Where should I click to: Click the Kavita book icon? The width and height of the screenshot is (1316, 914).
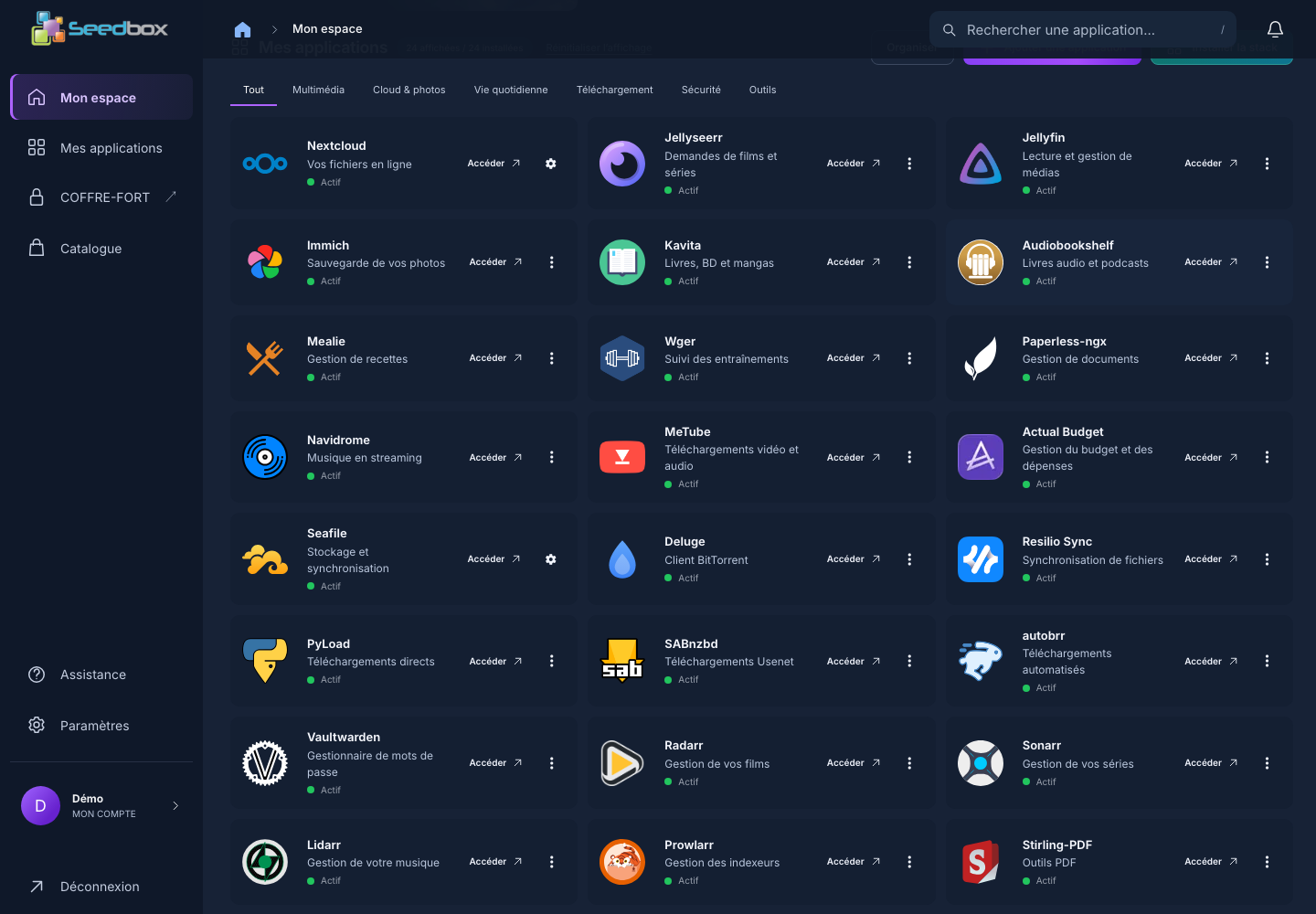click(622, 262)
